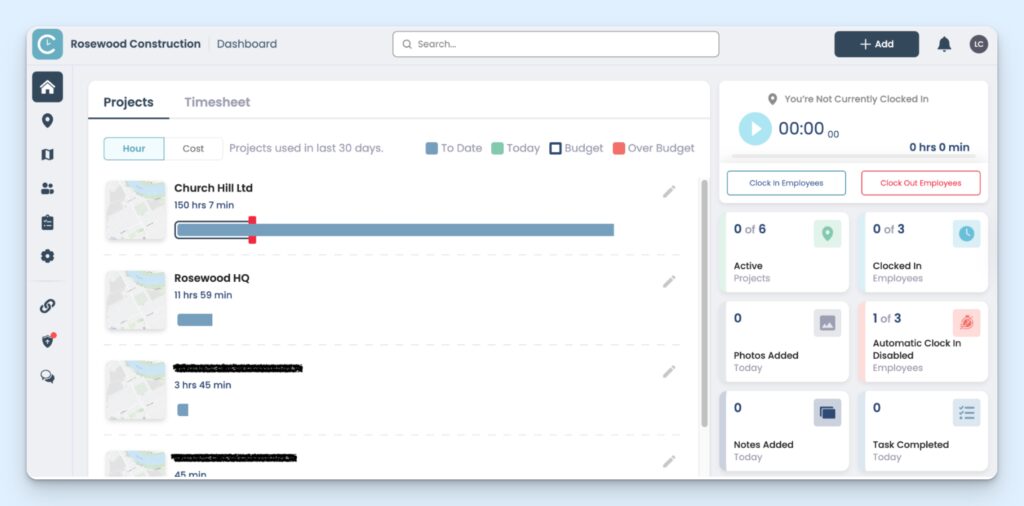This screenshot has height=506, width=1024.
Task: Start the clock-in play button
Action: (755, 129)
